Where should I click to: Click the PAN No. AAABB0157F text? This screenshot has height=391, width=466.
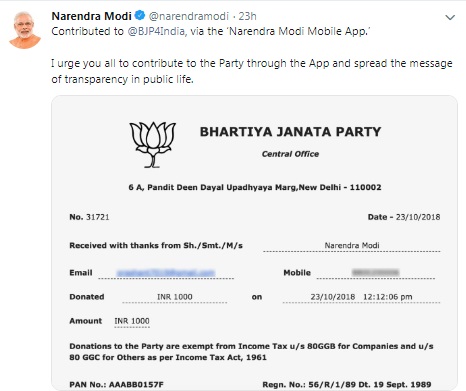pos(116,384)
